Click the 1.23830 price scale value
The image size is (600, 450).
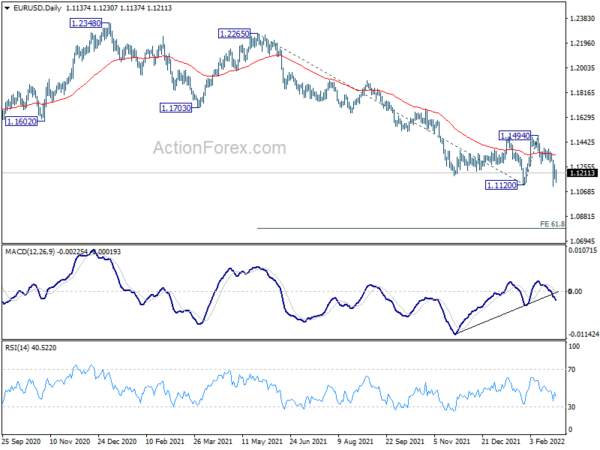[x=583, y=18]
